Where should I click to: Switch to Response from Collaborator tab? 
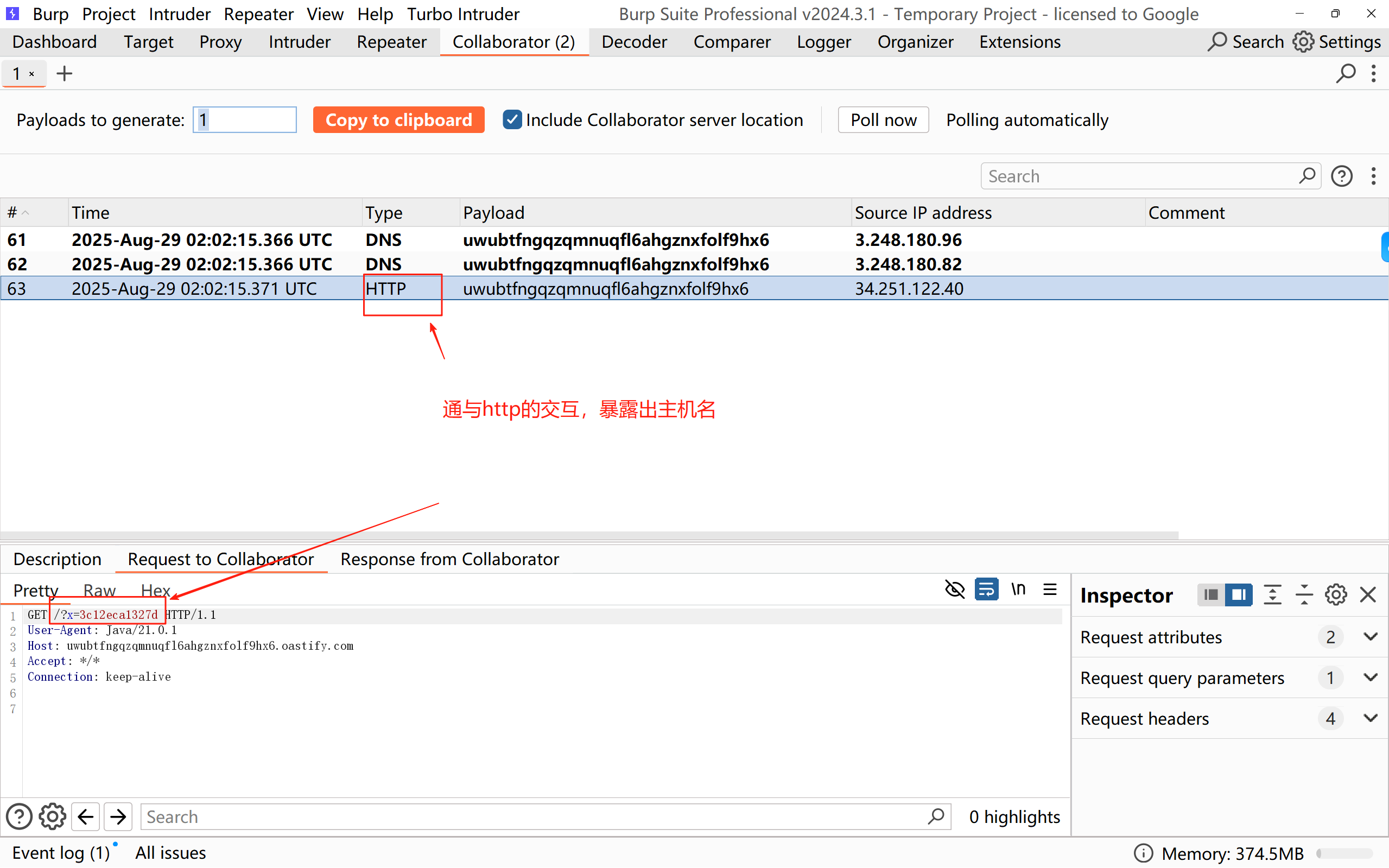[x=449, y=559]
